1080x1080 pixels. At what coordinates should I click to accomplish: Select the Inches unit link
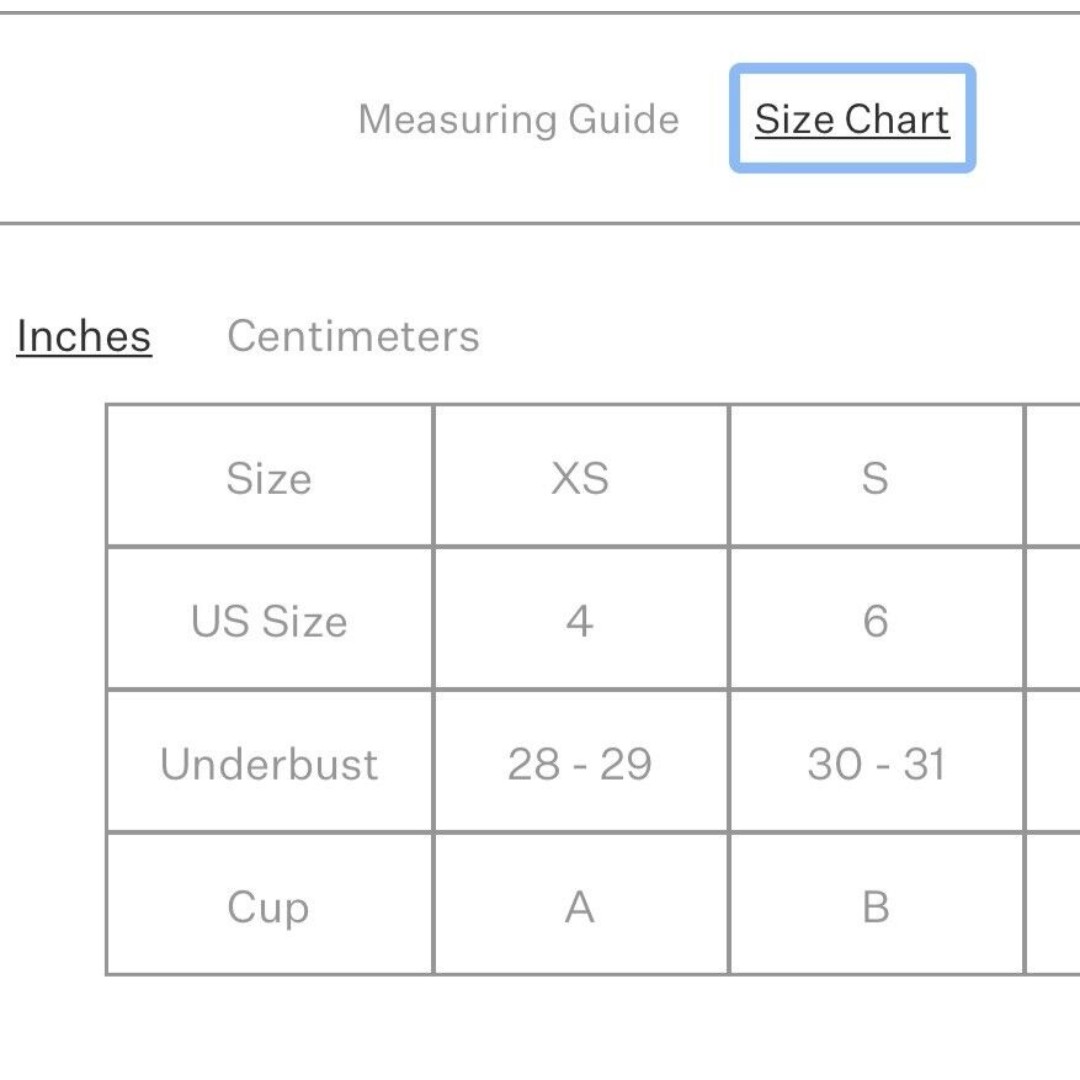point(84,336)
